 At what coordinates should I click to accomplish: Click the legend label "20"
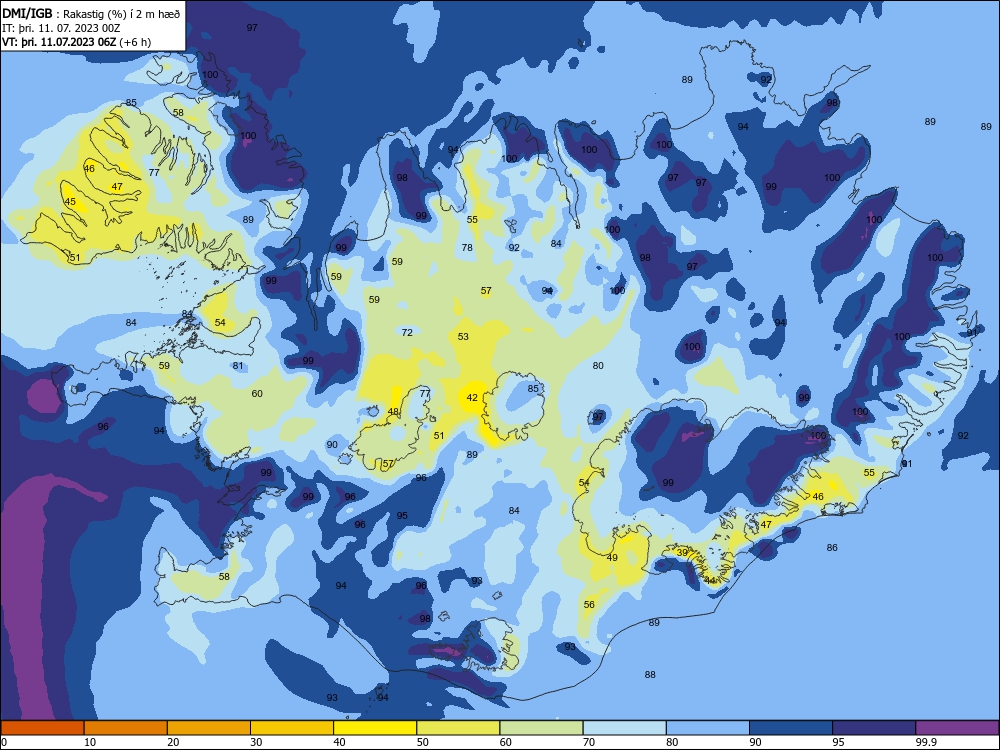(x=173, y=742)
